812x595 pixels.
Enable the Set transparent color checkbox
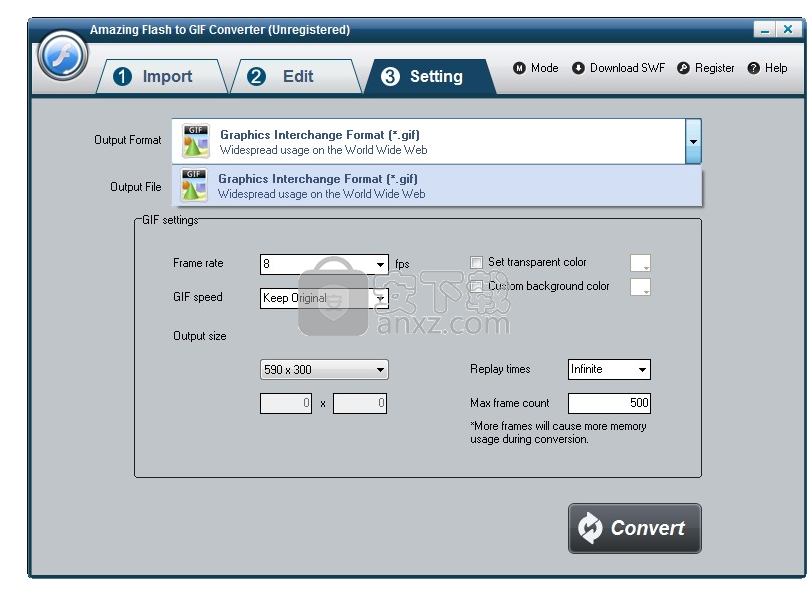point(476,263)
